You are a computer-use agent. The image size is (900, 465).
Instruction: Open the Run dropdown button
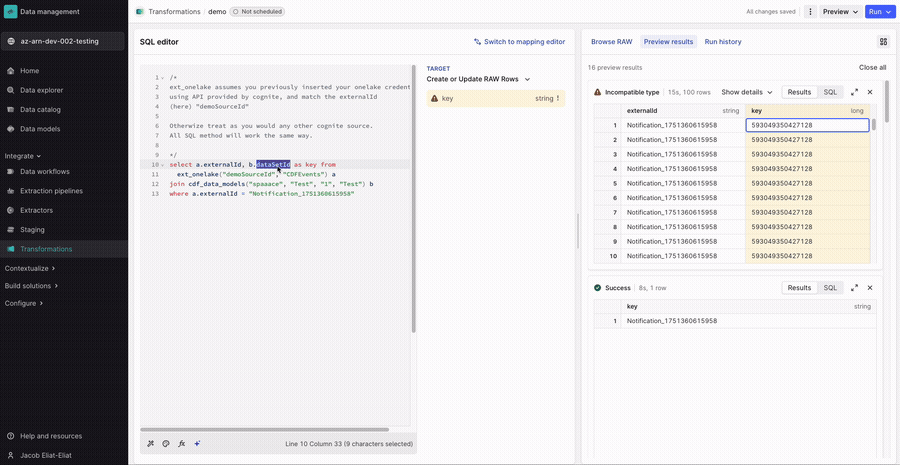point(880,11)
